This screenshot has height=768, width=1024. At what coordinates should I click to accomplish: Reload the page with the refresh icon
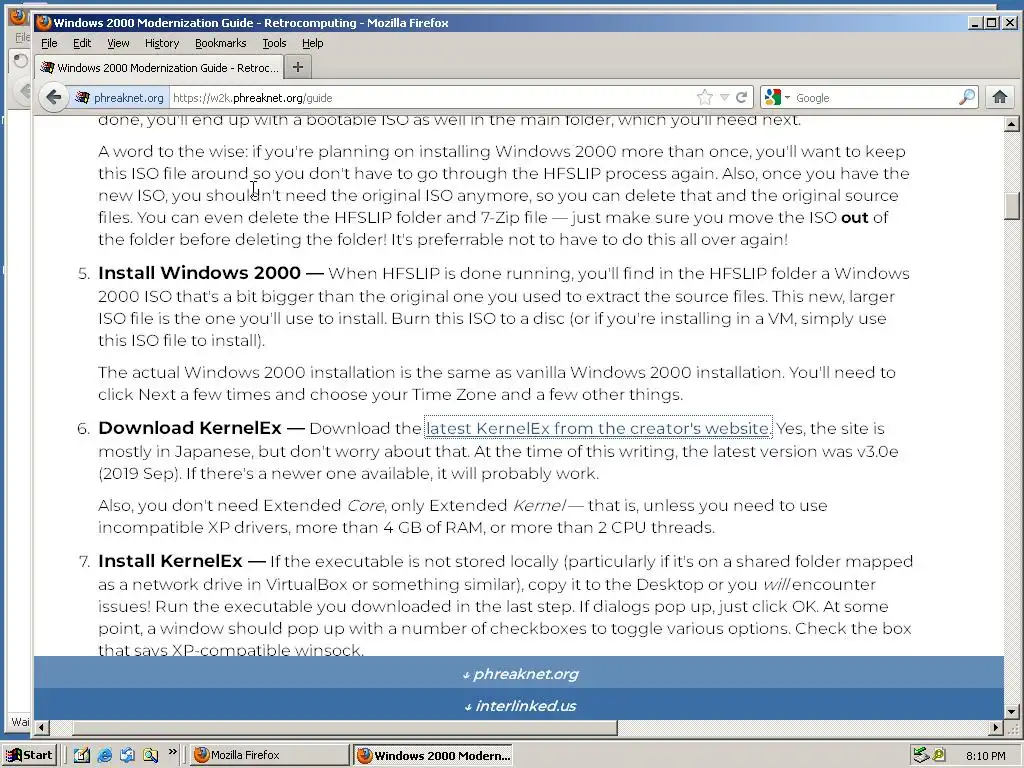point(741,97)
